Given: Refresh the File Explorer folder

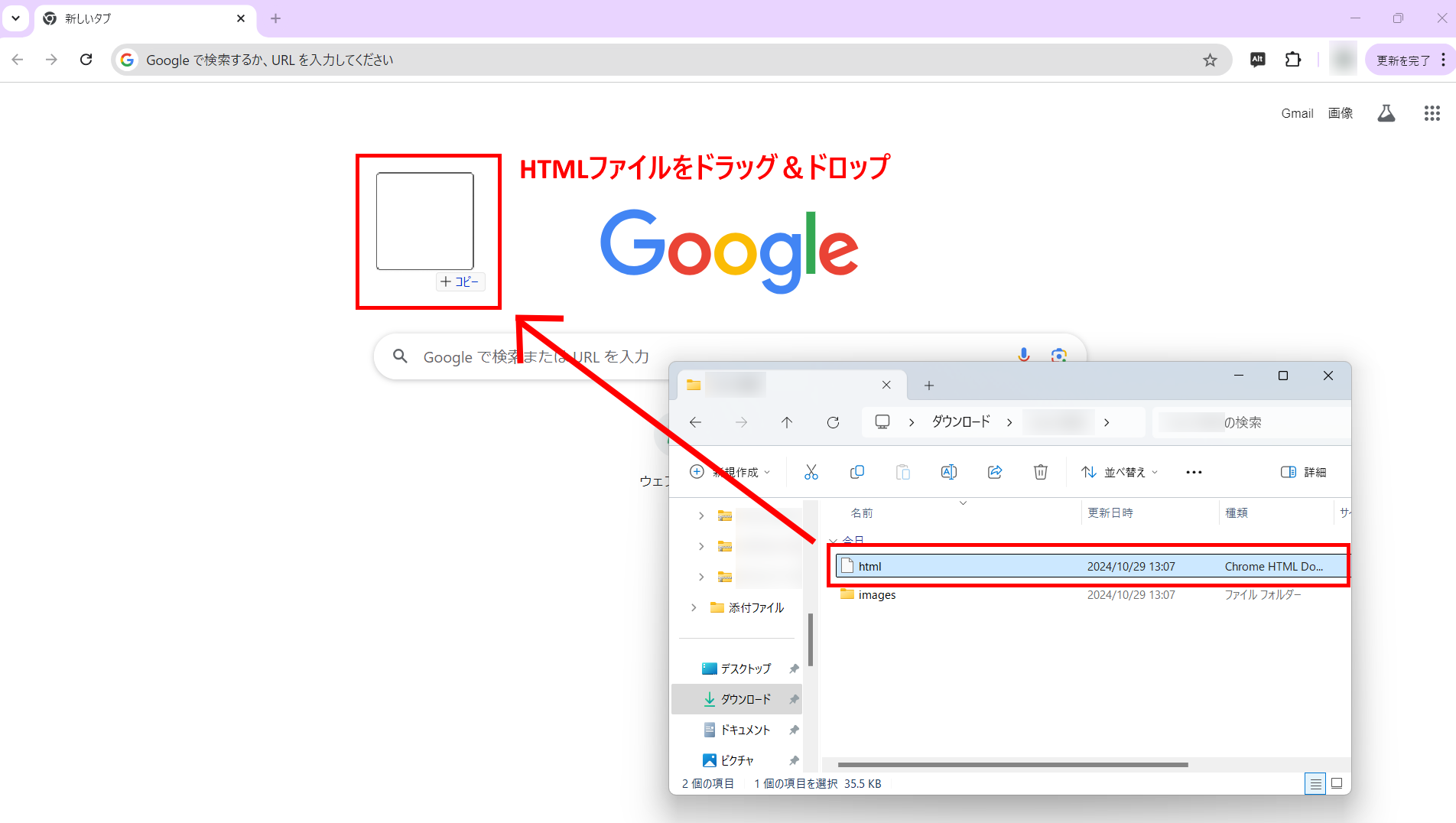Looking at the screenshot, I should [x=833, y=422].
